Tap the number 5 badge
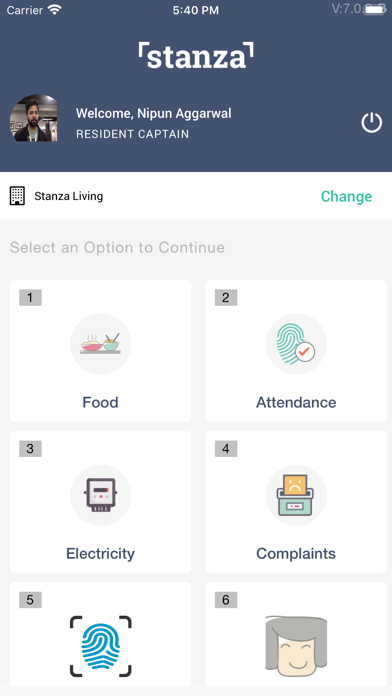Image resolution: width=392 pixels, height=696 pixels. [30, 600]
